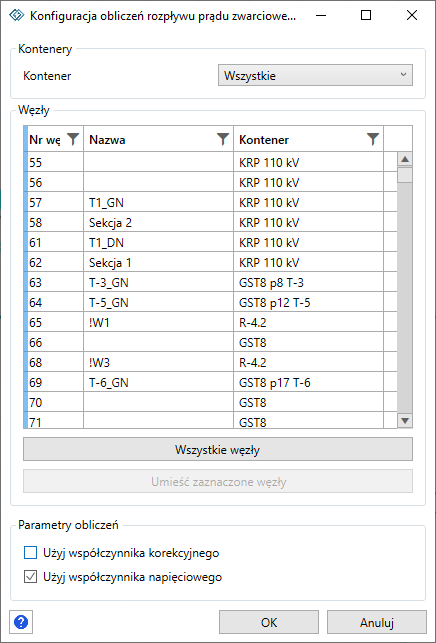Select all nodes with Wszystkie węzły button

(x=218, y=449)
